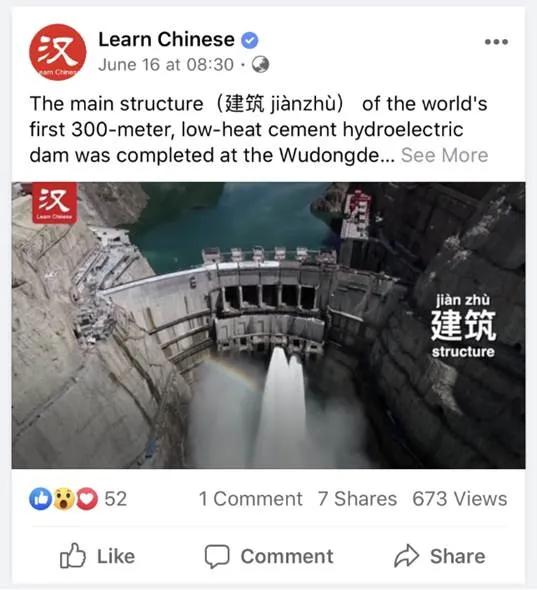Click the Share button
The width and height of the screenshot is (537, 590).
(440, 556)
